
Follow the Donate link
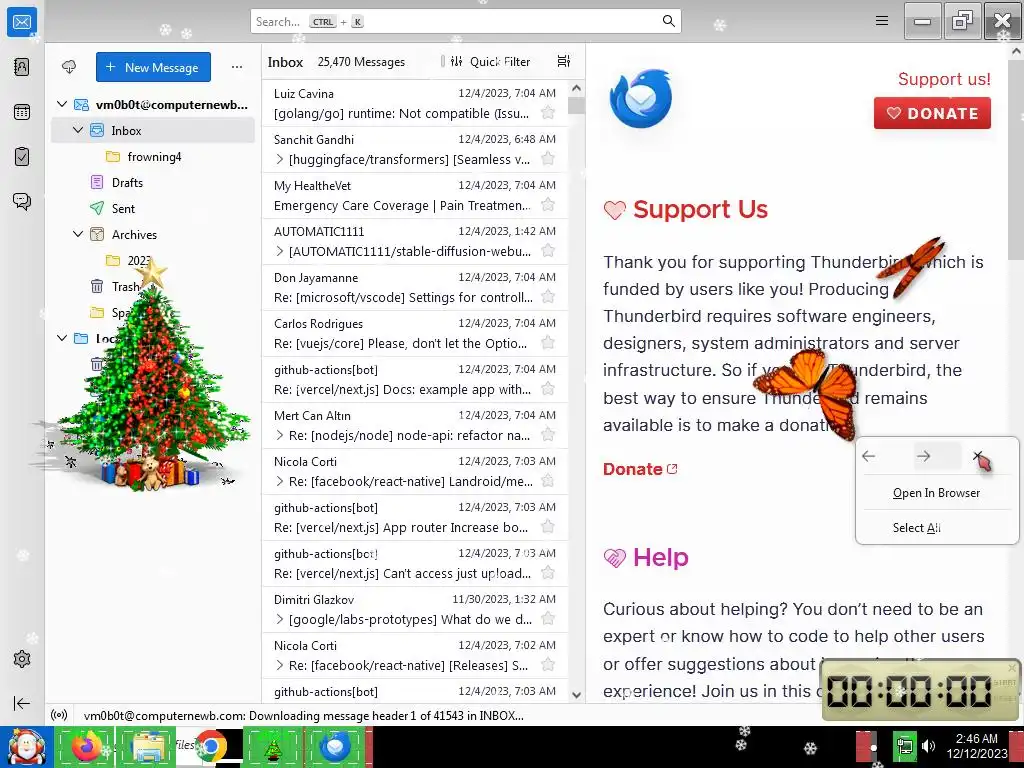click(x=640, y=469)
